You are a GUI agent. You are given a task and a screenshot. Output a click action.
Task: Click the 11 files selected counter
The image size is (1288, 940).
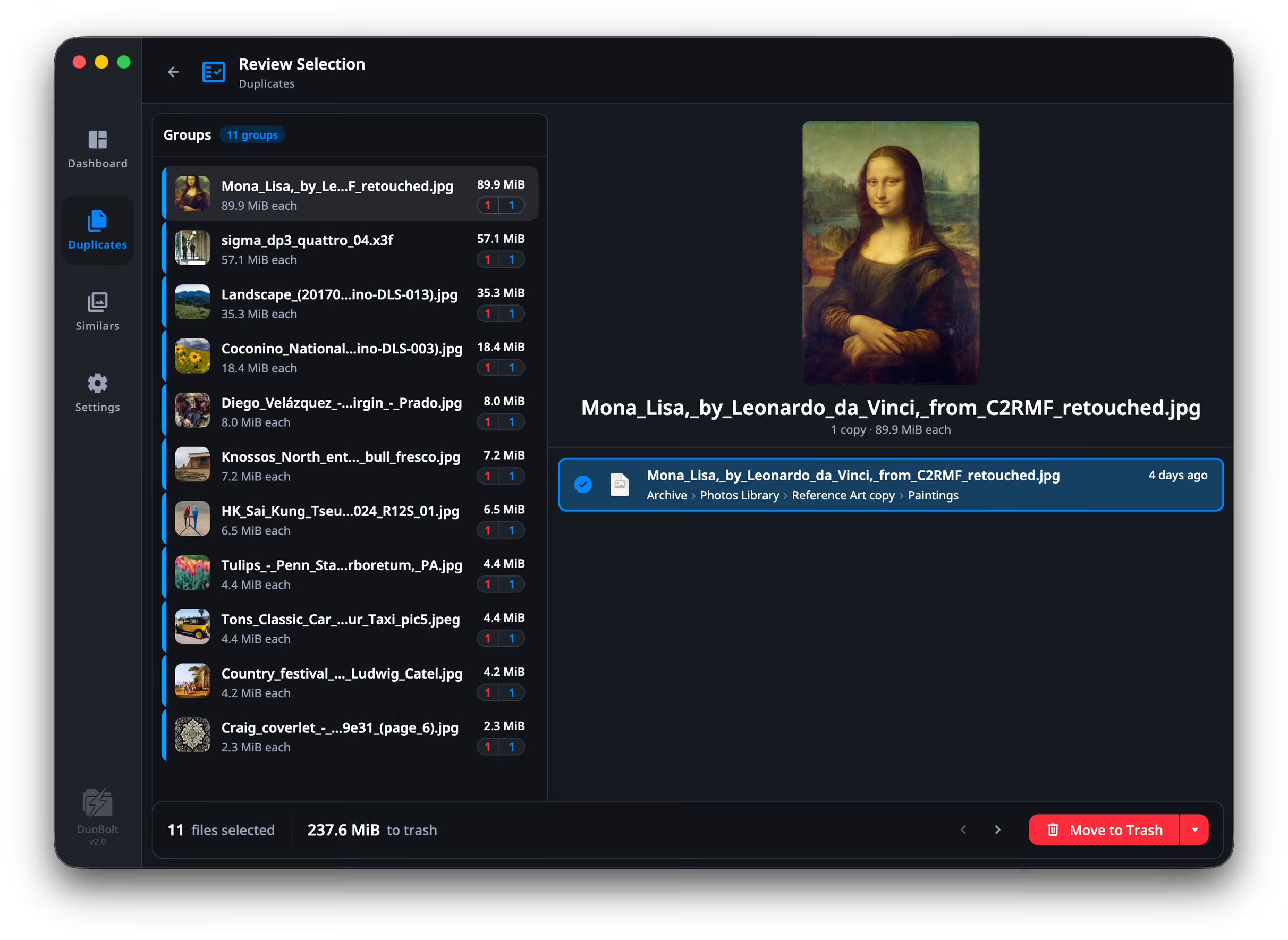(x=221, y=830)
